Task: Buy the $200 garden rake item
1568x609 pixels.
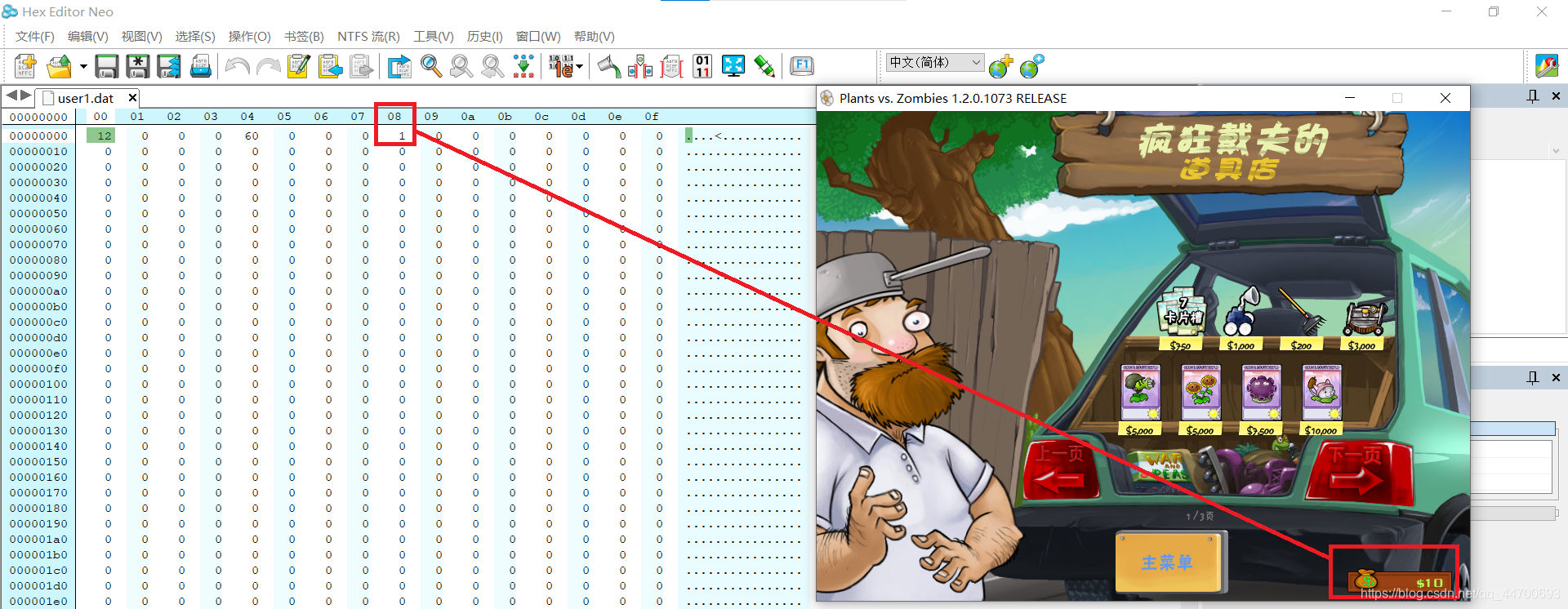Action: pos(1302,318)
